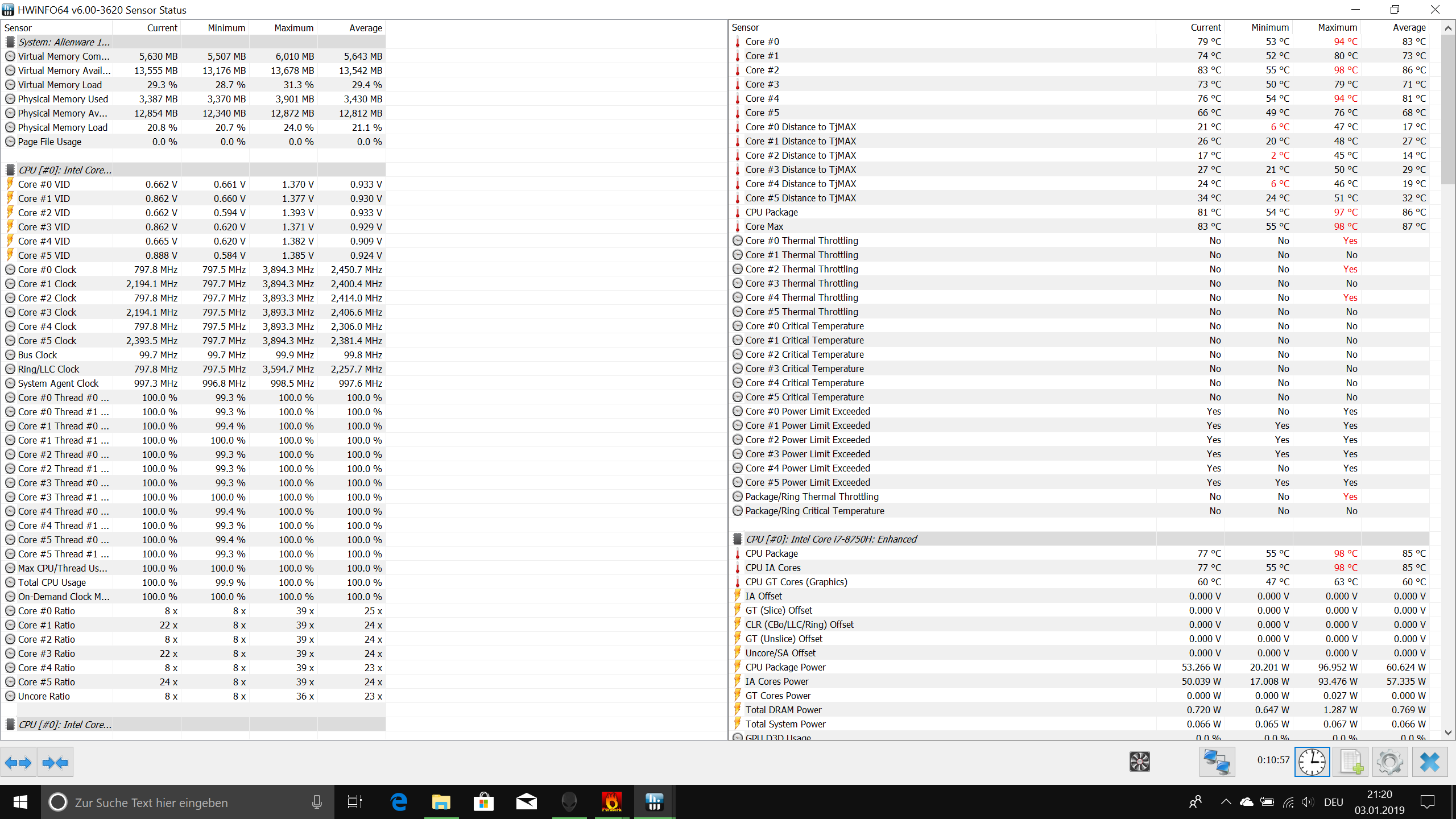The width and height of the screenshot is (1456, 819).
Task: Select Core #2 Distance to TjMAX row
Action: [x=1079, y=155]
